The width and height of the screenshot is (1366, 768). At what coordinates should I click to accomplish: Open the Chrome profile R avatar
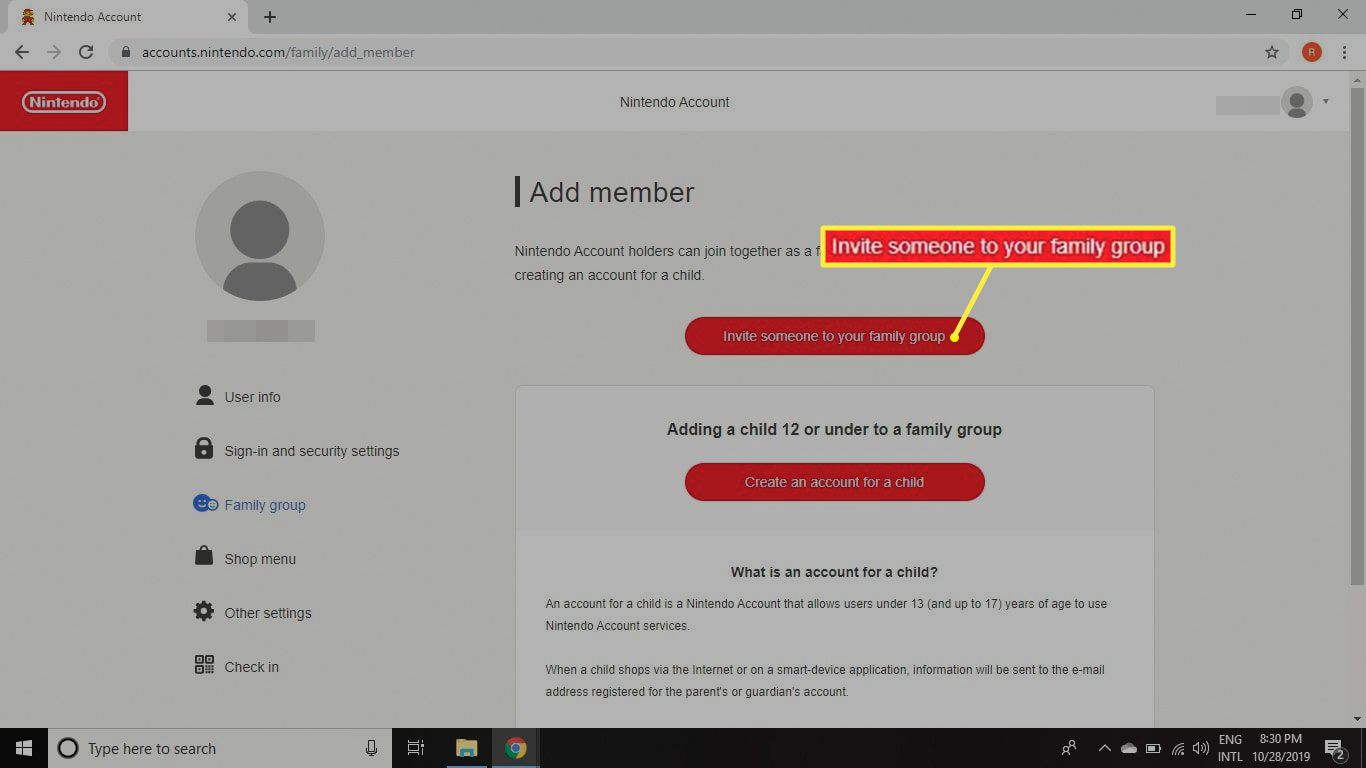[x=1311, y=52]
